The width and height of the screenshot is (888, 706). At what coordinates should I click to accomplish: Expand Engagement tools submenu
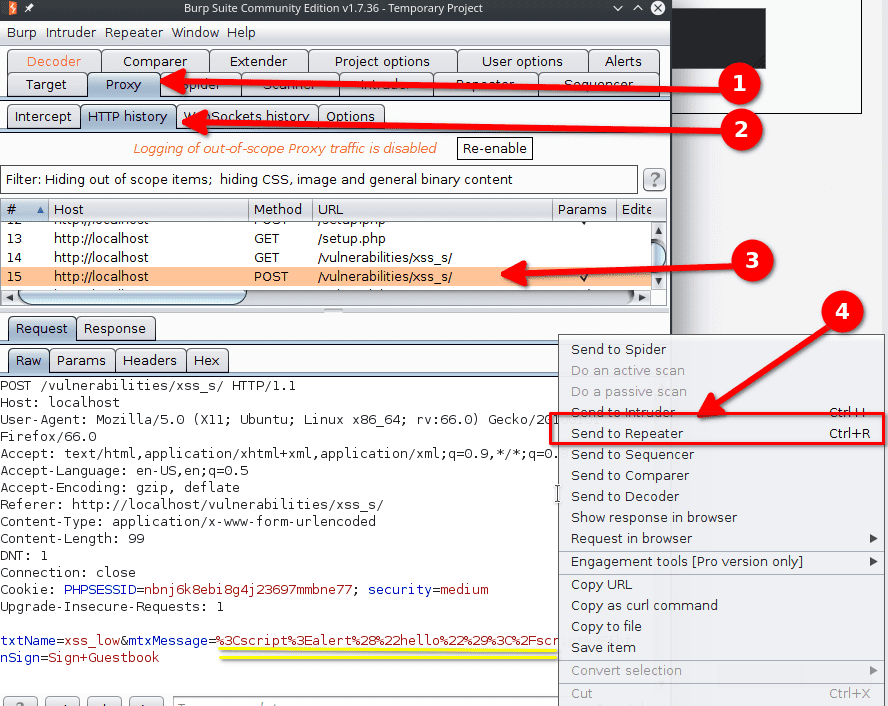tap(721, 562)
